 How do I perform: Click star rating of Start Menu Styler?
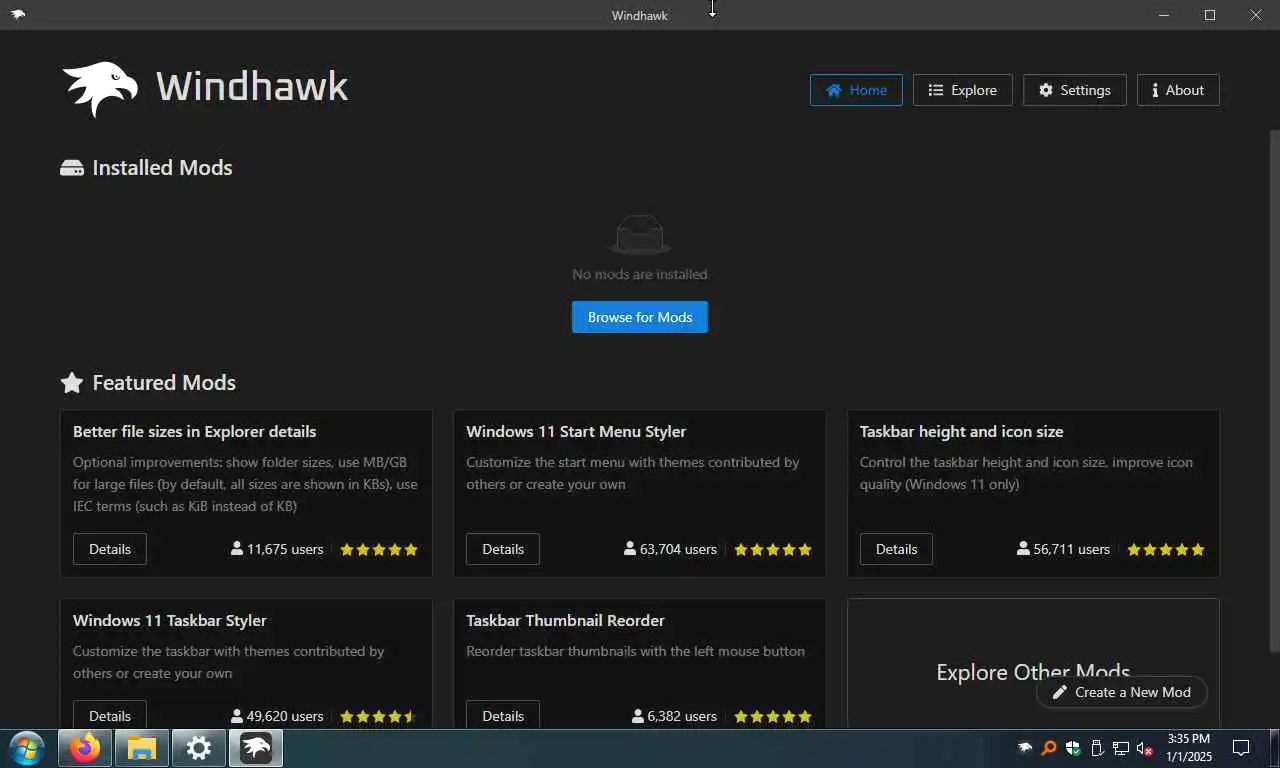pyautogui.click(x=773, y=549)
